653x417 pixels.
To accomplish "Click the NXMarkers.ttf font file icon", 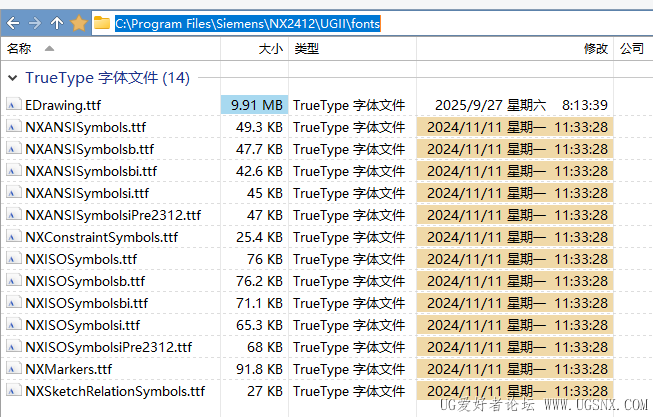I will click(13, 369).
